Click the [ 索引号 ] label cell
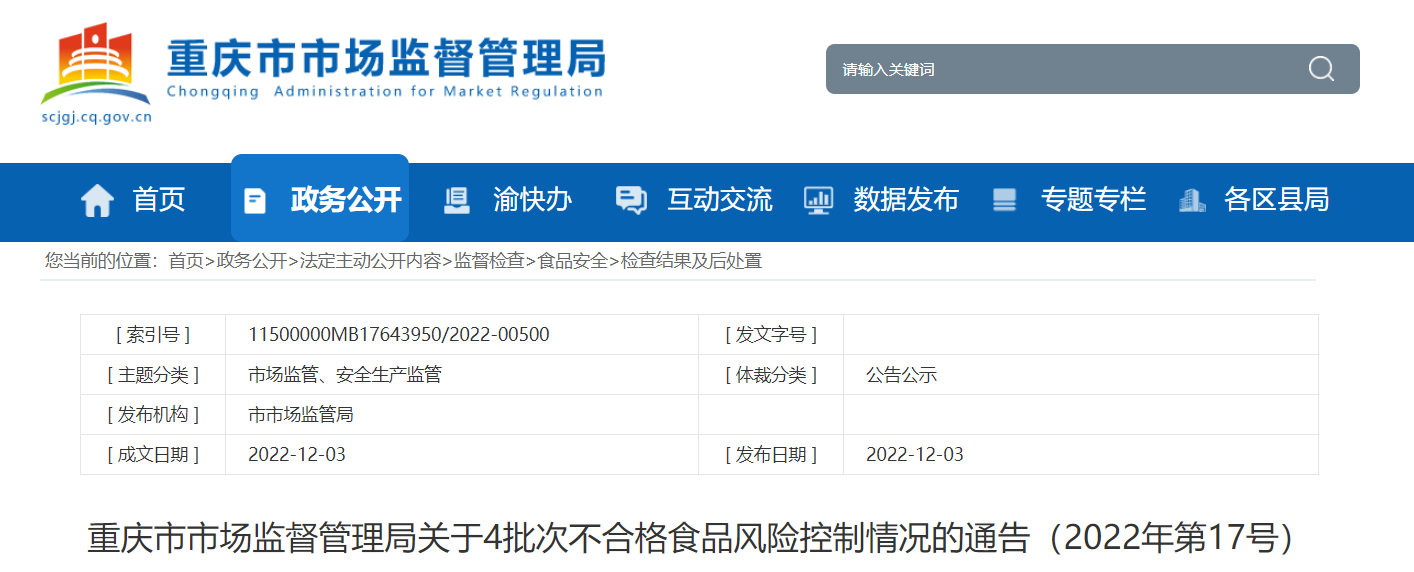1414x572 pixels. pos(153,335)
